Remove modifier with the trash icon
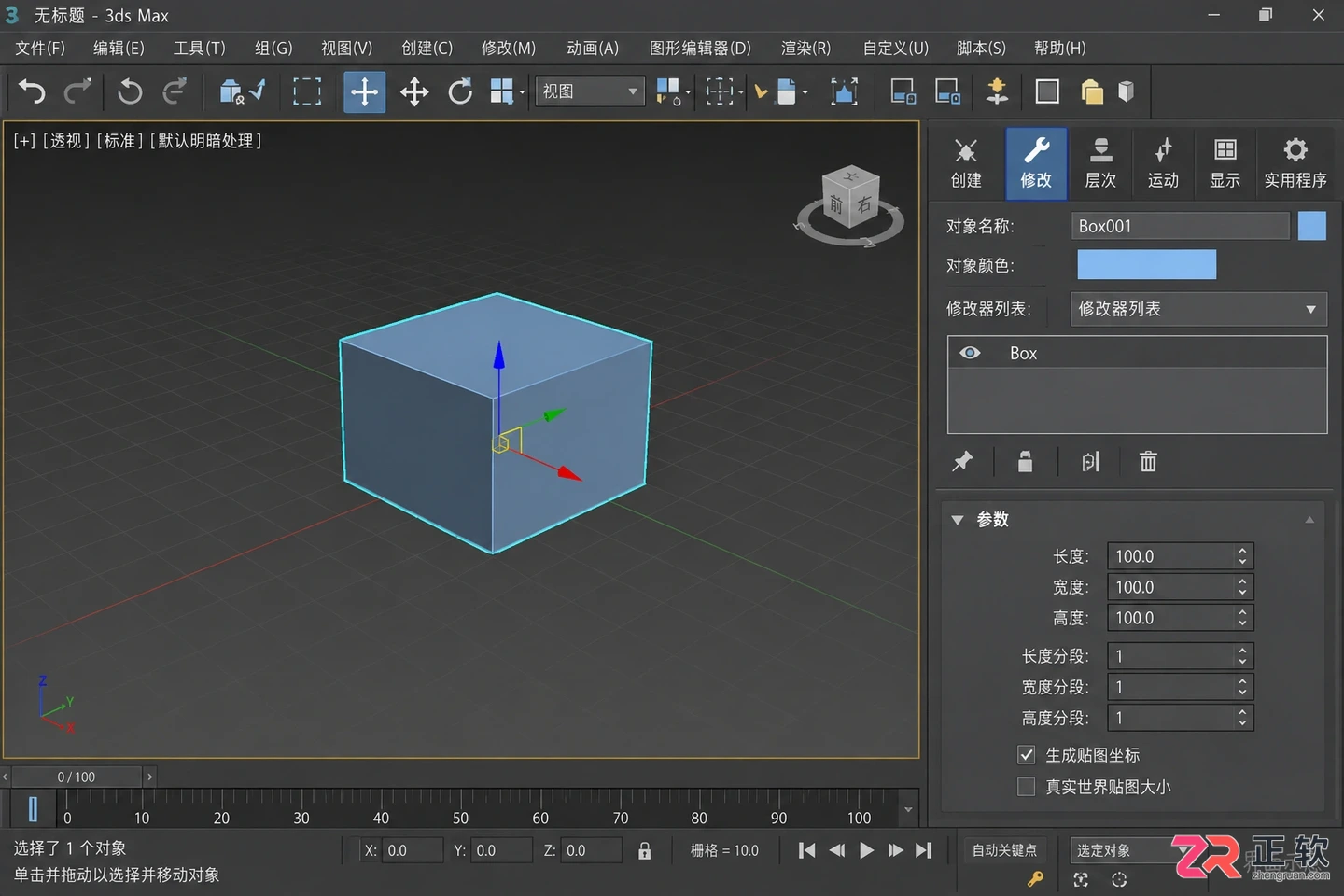This screenshot has height=896, width=1344. click(1148, 461)
